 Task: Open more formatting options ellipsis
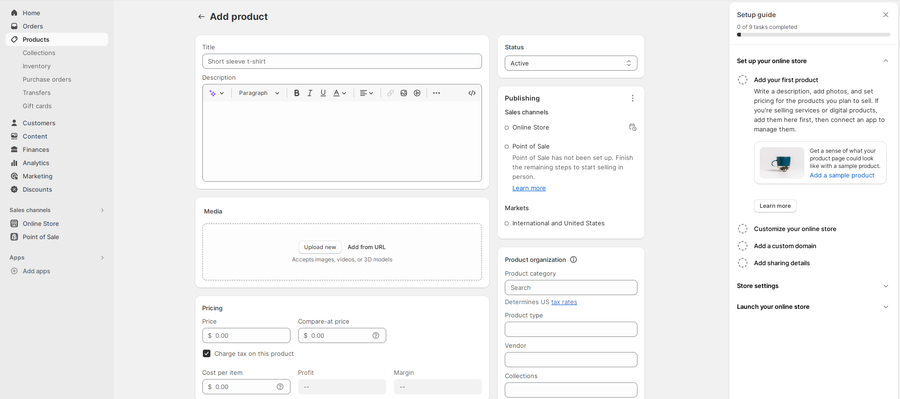(436, 93)
